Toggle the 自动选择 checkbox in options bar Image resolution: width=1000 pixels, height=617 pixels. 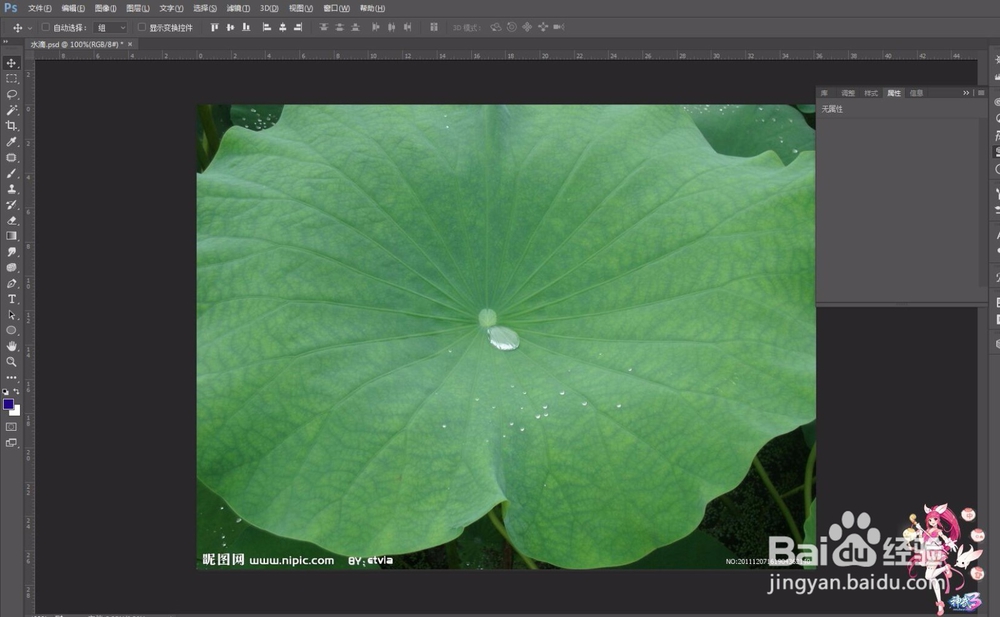[x=47, y=27]
